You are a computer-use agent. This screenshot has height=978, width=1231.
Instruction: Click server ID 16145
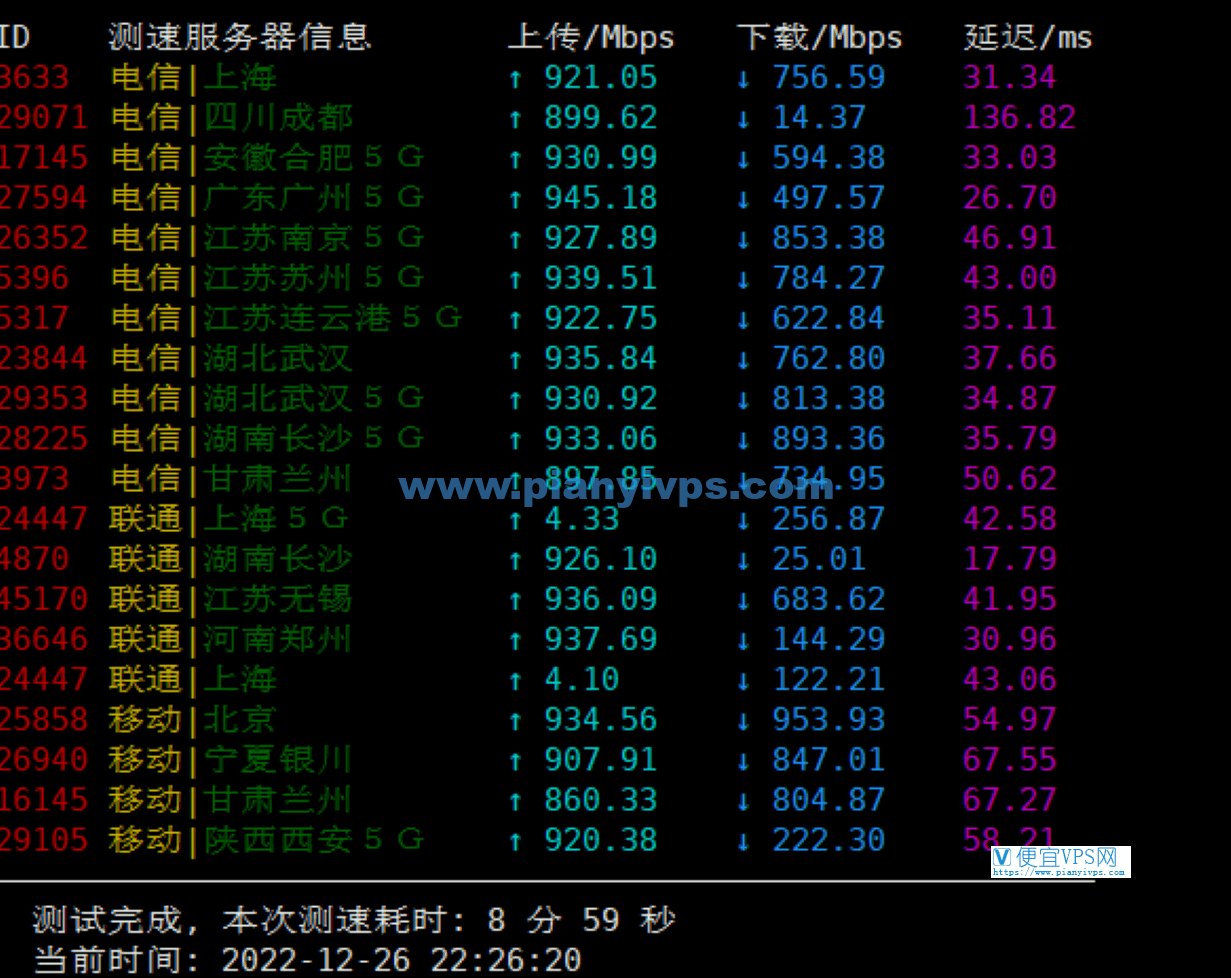[44, 799]
